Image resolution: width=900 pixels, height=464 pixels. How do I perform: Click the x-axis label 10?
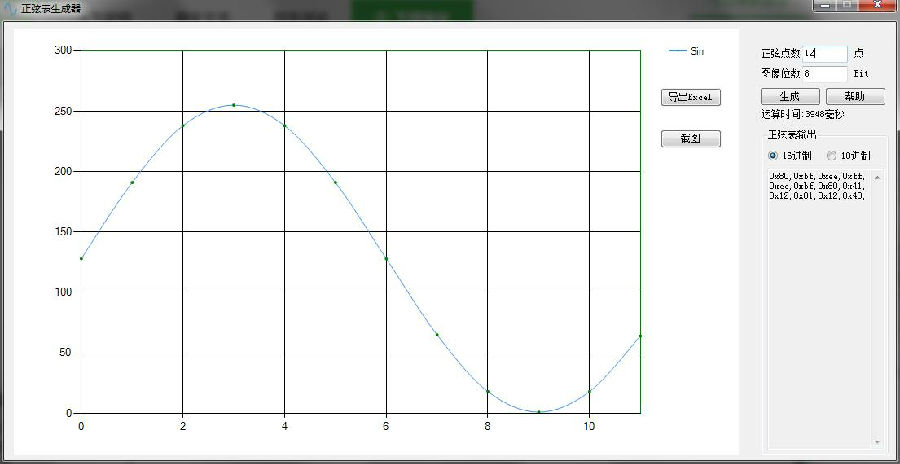[x=589, y=426]
